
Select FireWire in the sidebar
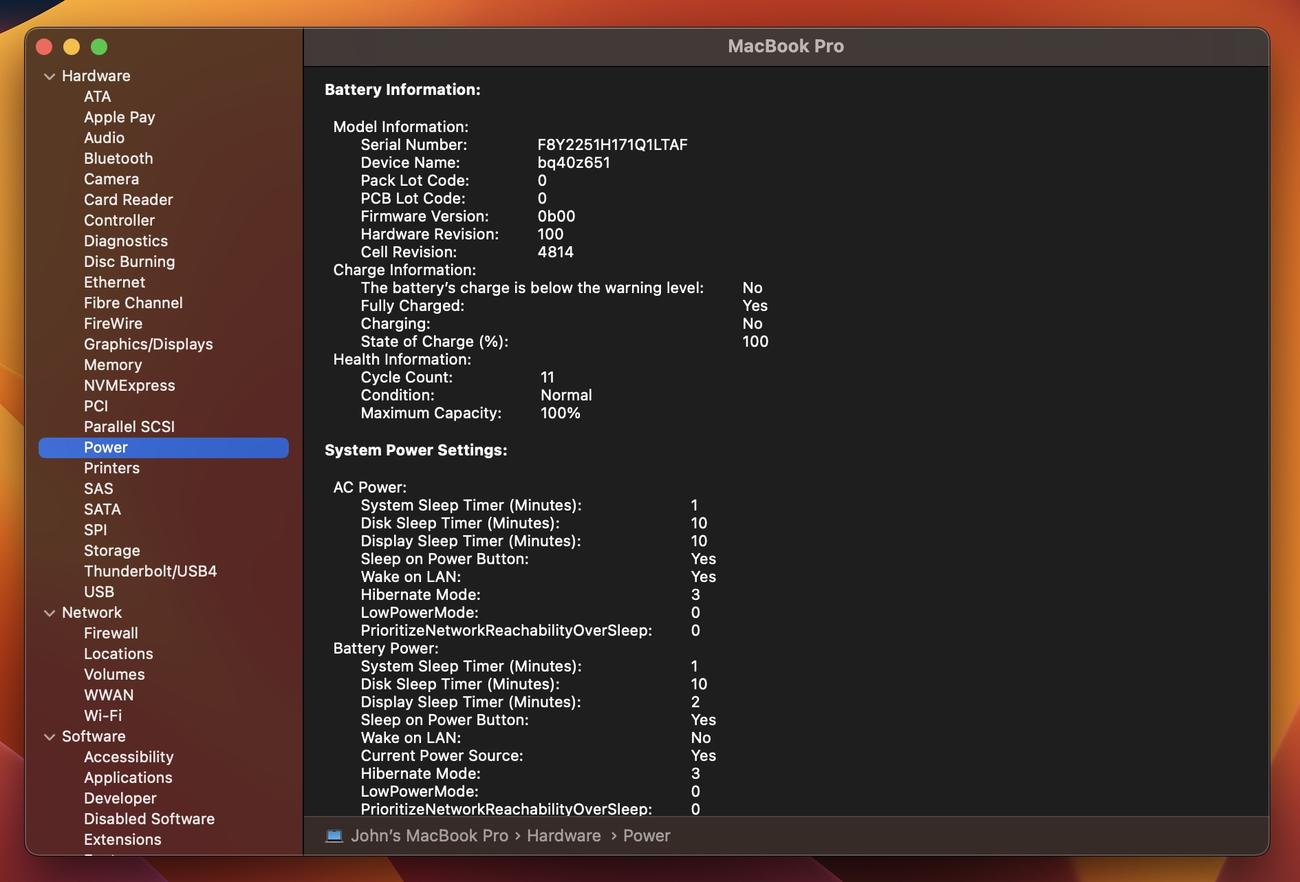coord(113,324)
